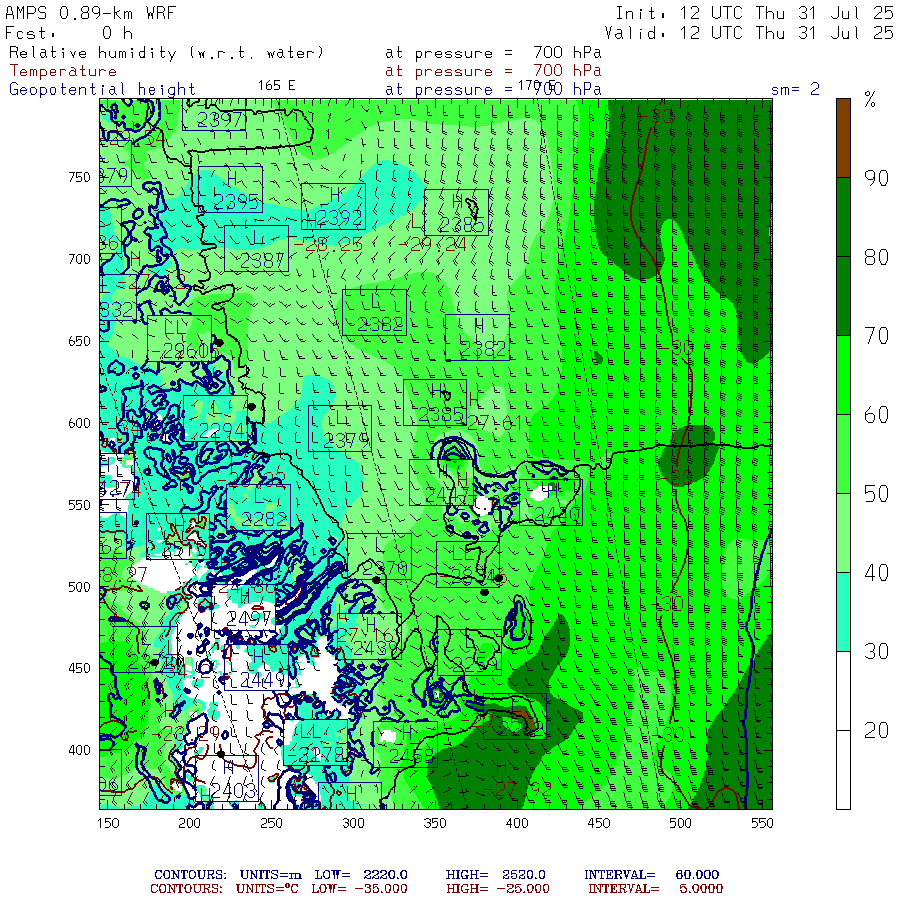The width and height of the screenshot is (900, 900).
Task: Click the red "HIGH= -25.000" footer value
Action: [x=498, y=889]
